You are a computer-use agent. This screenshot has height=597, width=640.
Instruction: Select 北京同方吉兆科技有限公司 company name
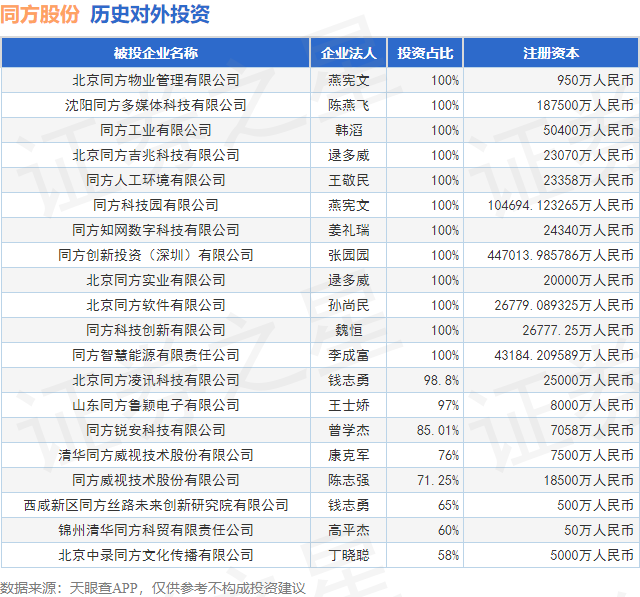(x=156, y=155)
